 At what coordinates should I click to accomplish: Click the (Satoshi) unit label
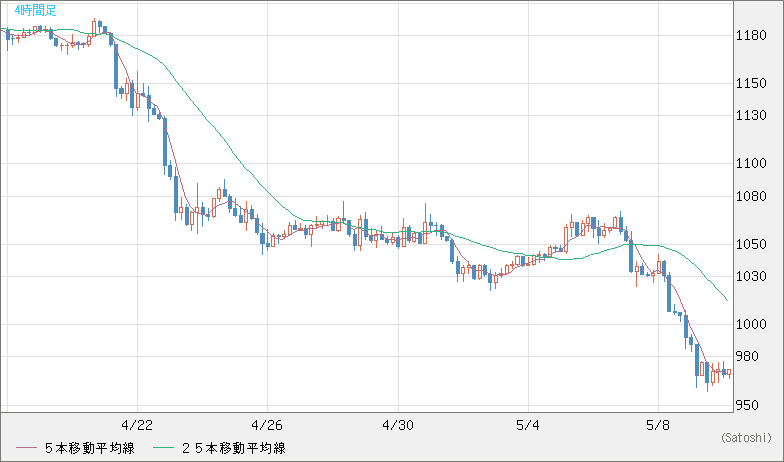(x=746, y=438)
